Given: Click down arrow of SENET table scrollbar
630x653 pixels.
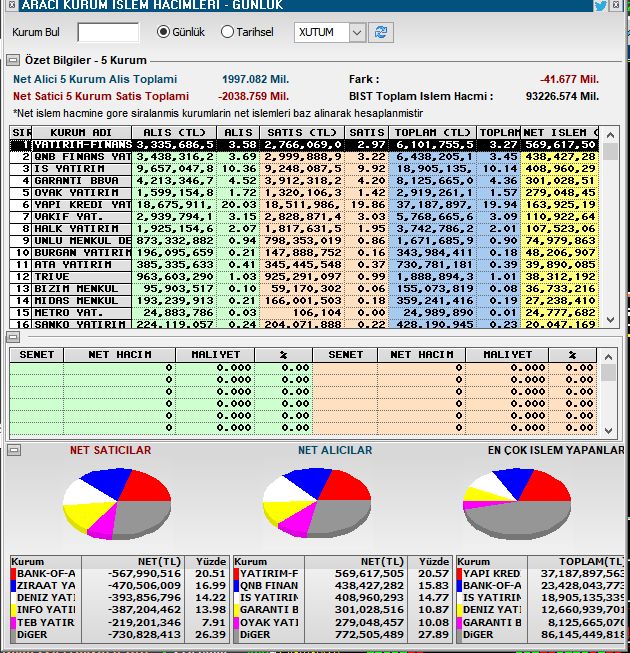Looking at the screenshot, I should [x=608, y=431].
